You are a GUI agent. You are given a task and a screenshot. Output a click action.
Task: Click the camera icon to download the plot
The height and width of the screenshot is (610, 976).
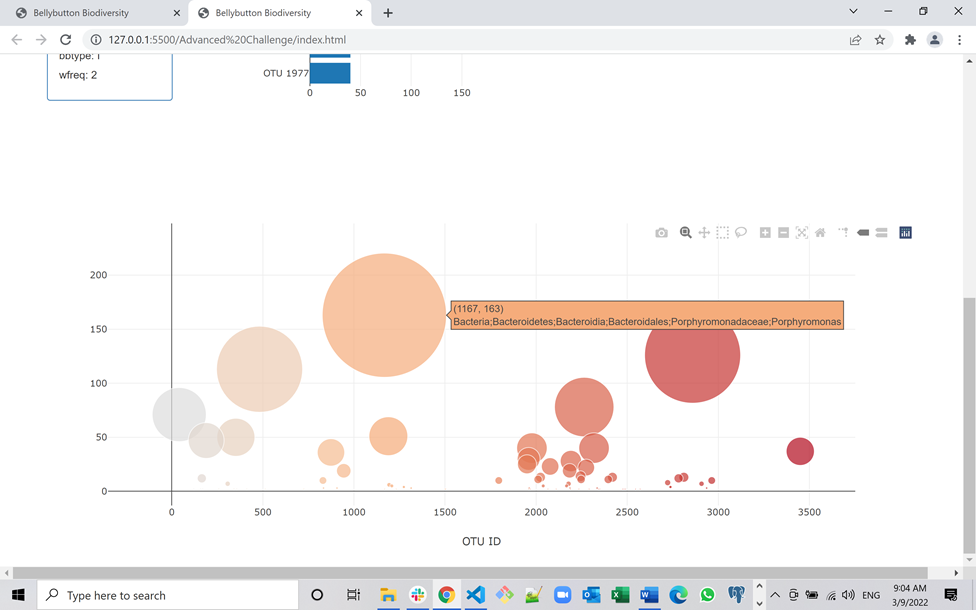pyautogui.click(x=660, y=232)
